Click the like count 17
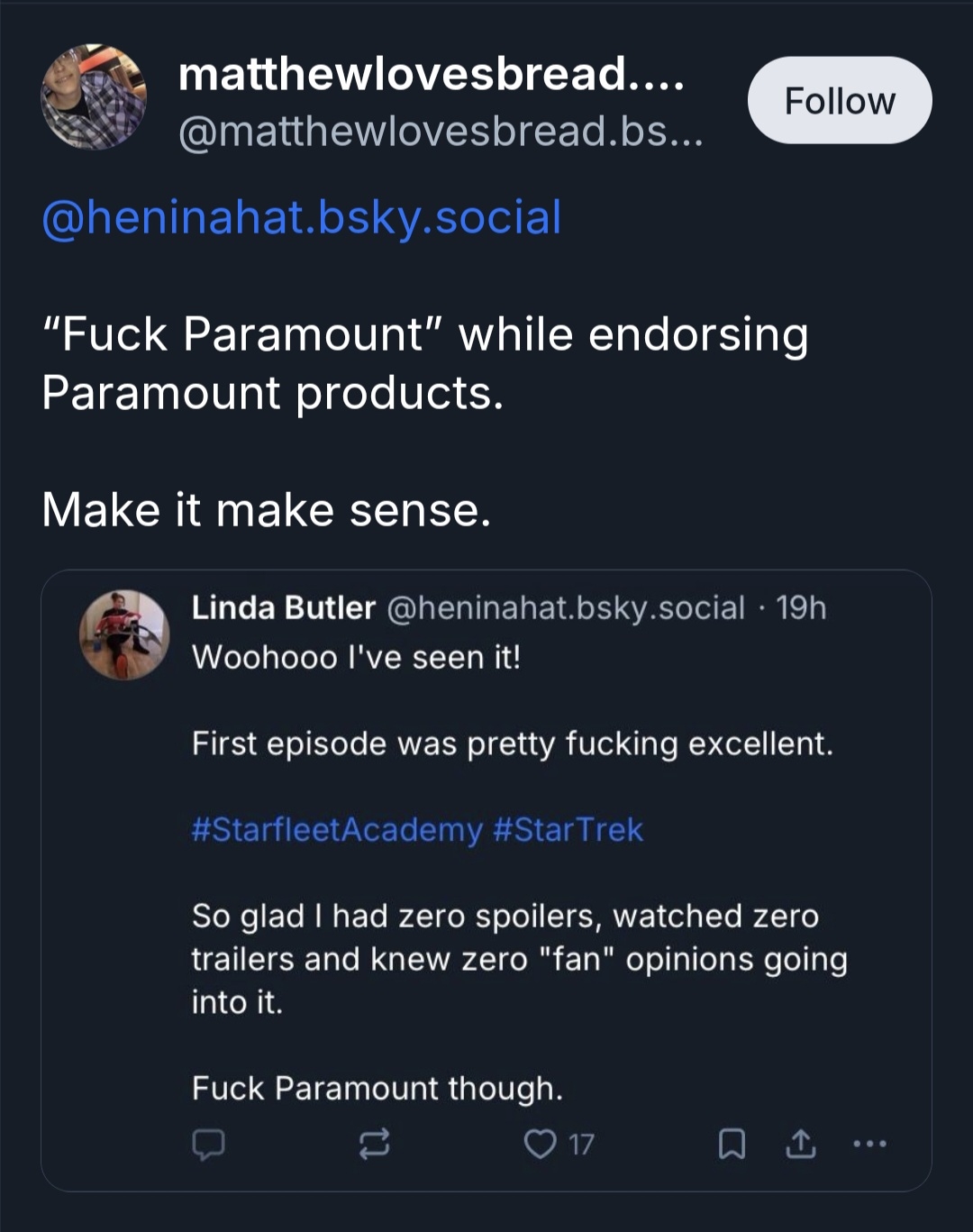 [x=581, y=1145]
